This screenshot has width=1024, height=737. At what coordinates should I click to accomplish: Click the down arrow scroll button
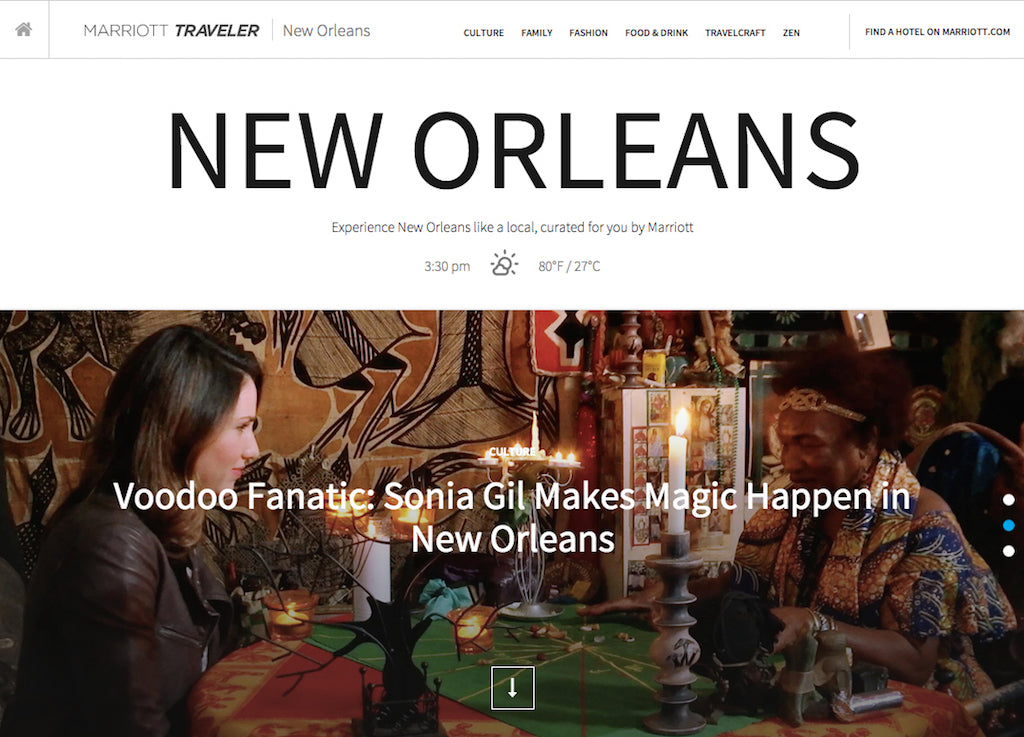click(x=513, y=688)
